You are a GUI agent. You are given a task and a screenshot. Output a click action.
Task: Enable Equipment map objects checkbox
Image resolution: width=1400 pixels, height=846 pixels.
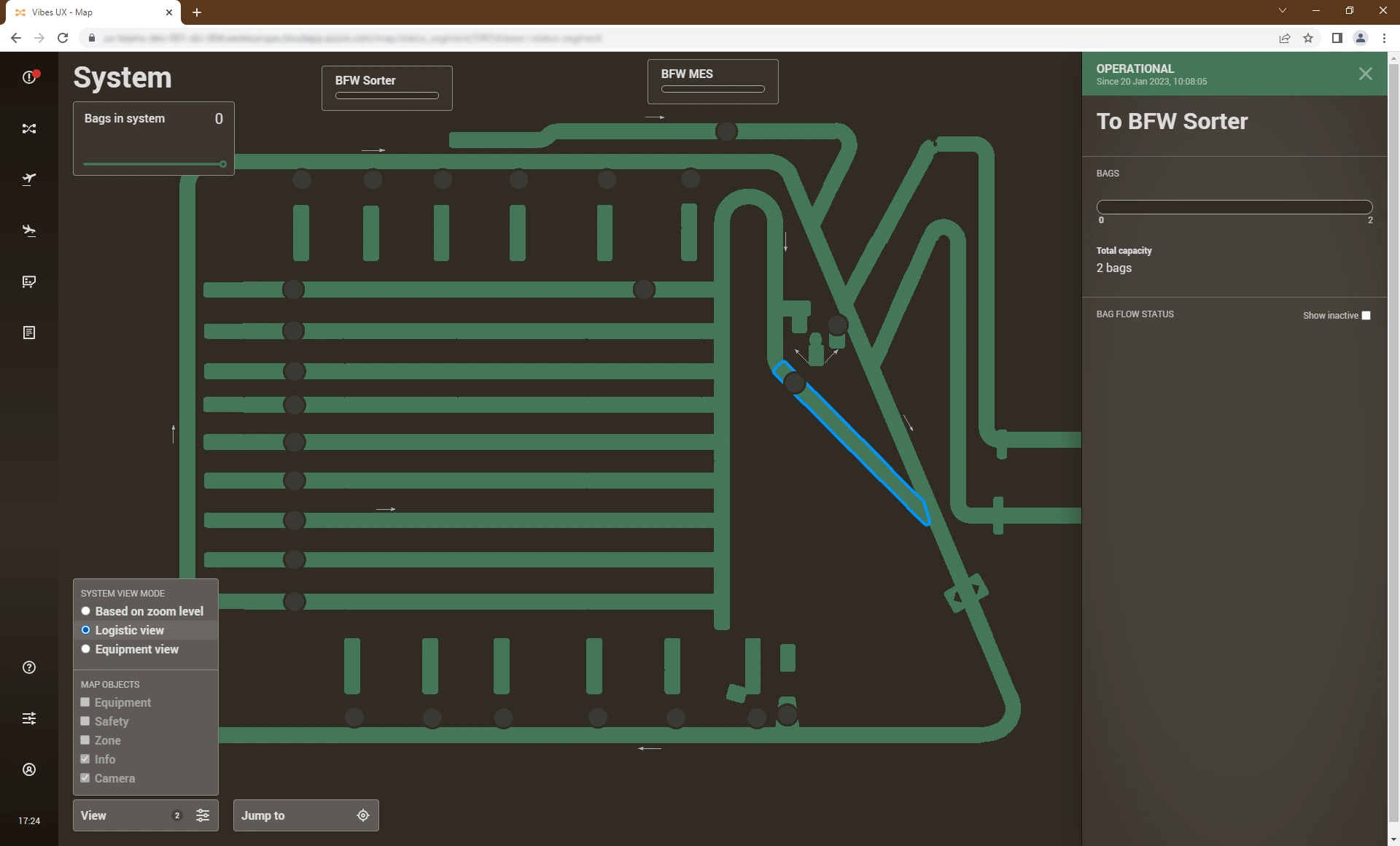coord(85,702)
